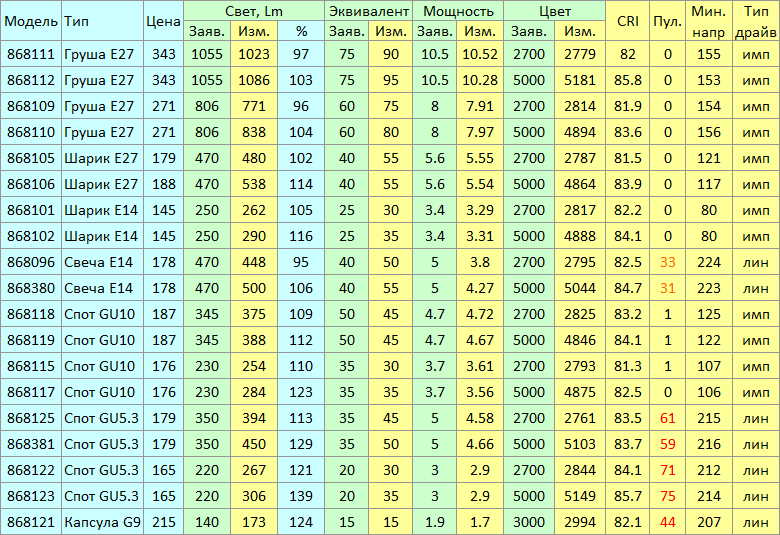Select model cell 868121
Screen dimensions: 780x535
(31, 522)
